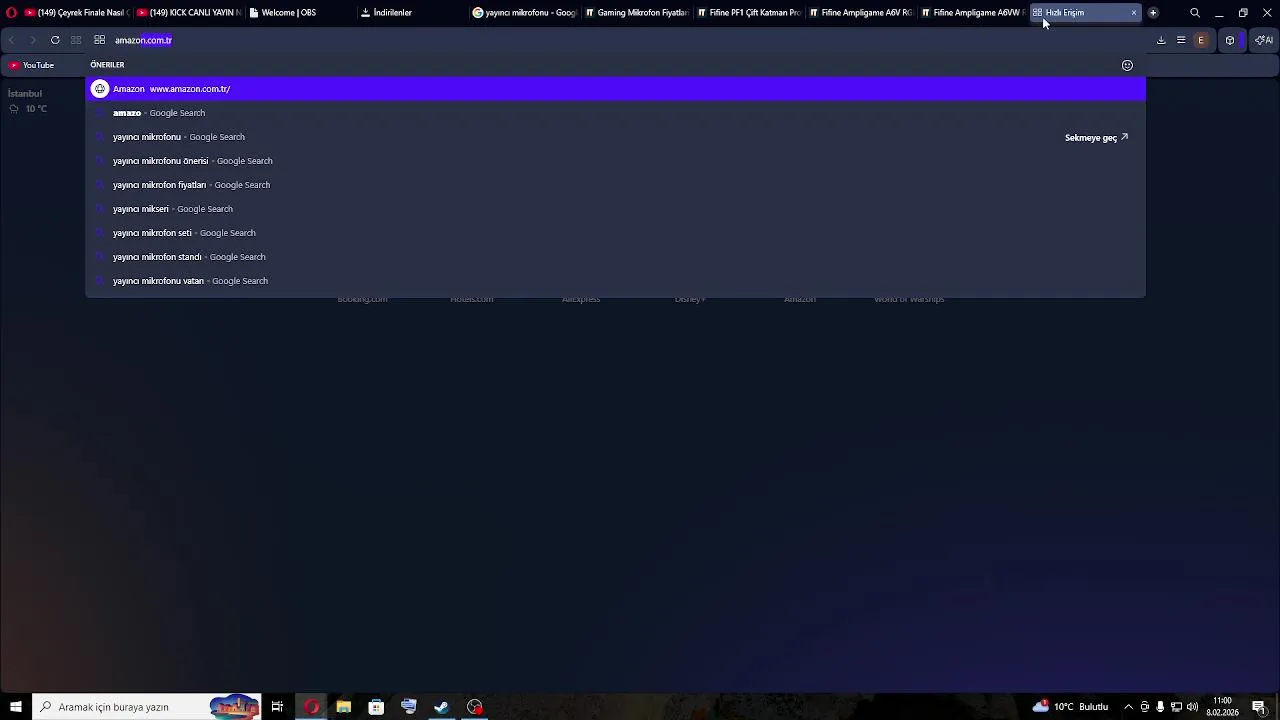
Task: Select 'yayıncı mikrofonu vatan' suggestion
Action: (x=615, y=281)
